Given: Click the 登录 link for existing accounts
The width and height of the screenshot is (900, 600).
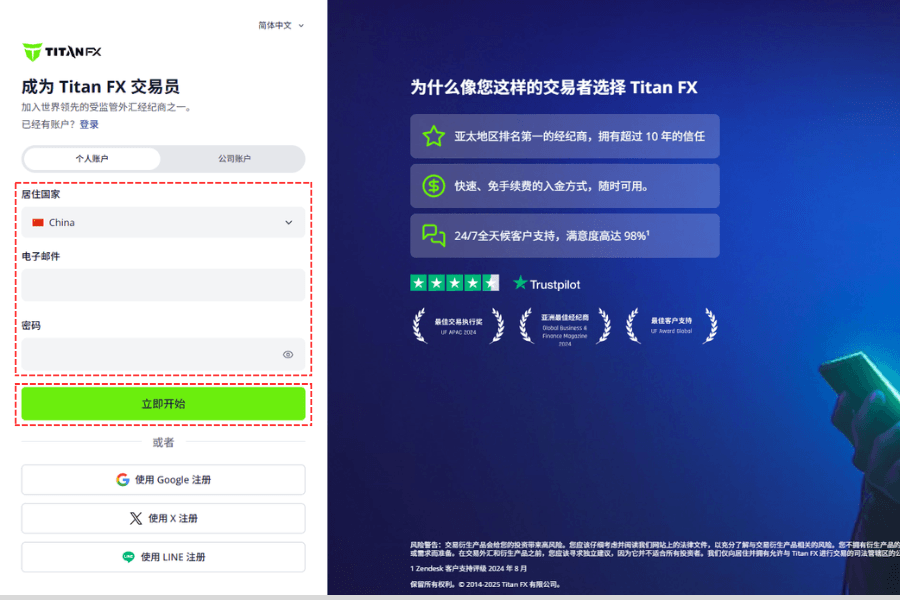Looking at the screenshot, I should 90,124.
